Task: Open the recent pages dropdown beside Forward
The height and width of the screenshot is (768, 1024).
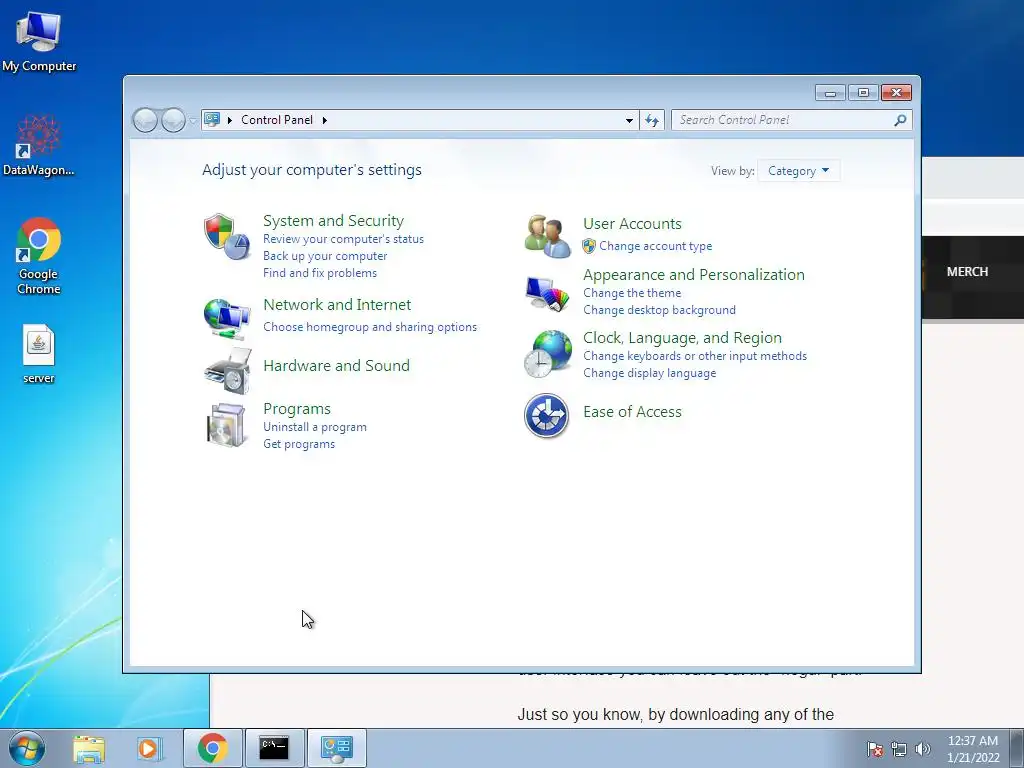Action: 193,121
